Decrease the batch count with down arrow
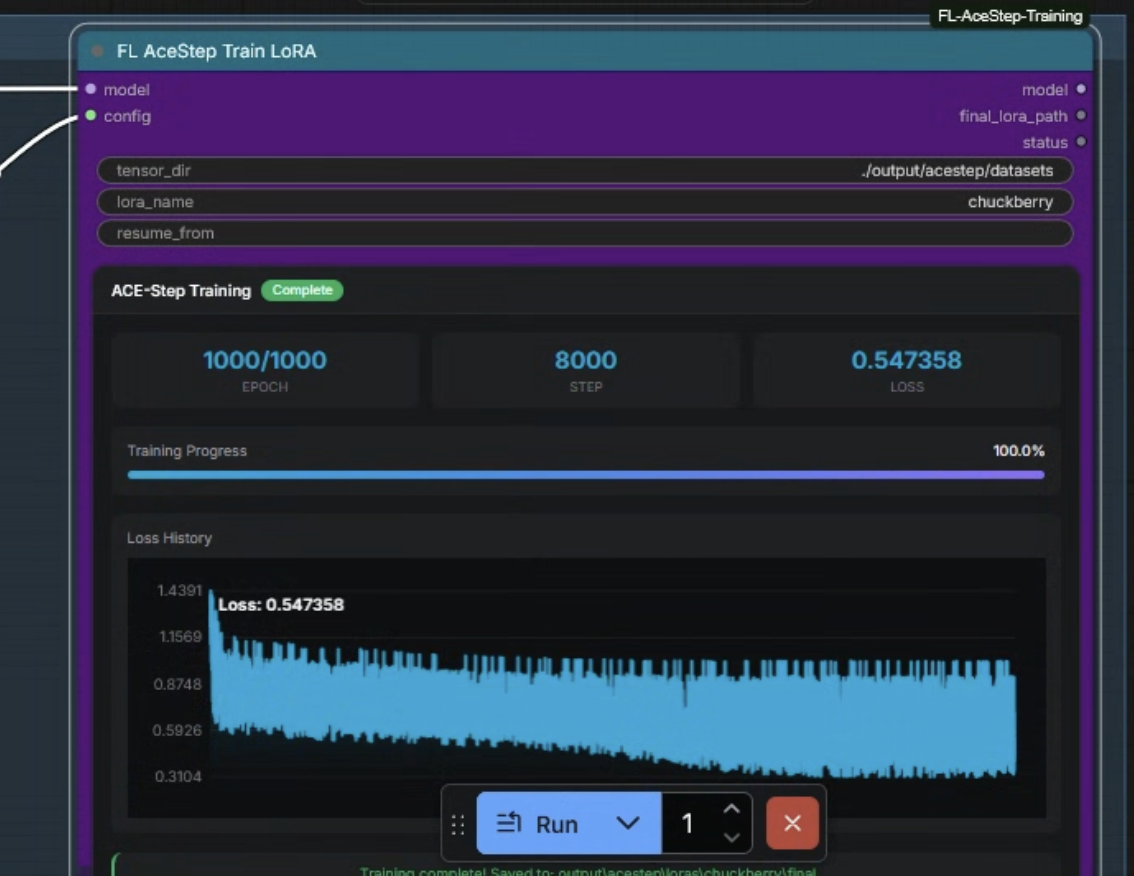 click(x=731, y=838)
